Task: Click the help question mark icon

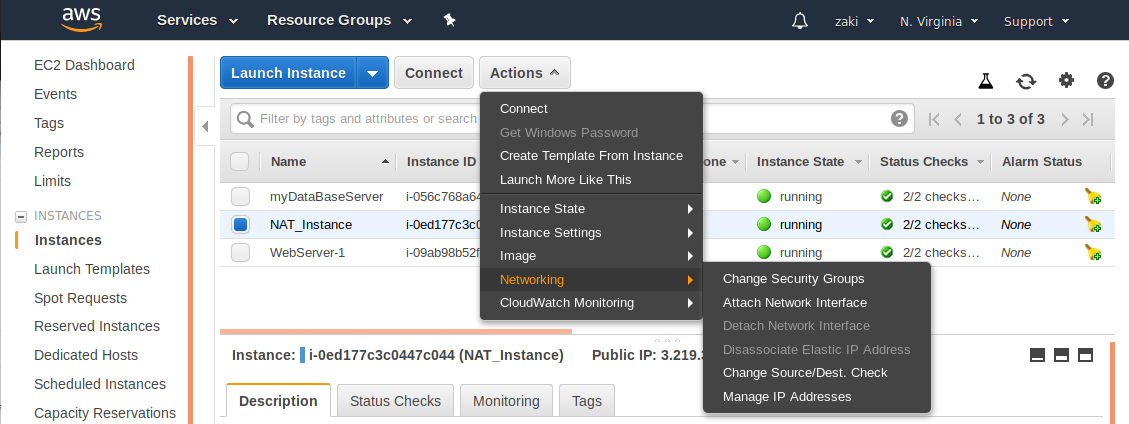Action: 1105,81
